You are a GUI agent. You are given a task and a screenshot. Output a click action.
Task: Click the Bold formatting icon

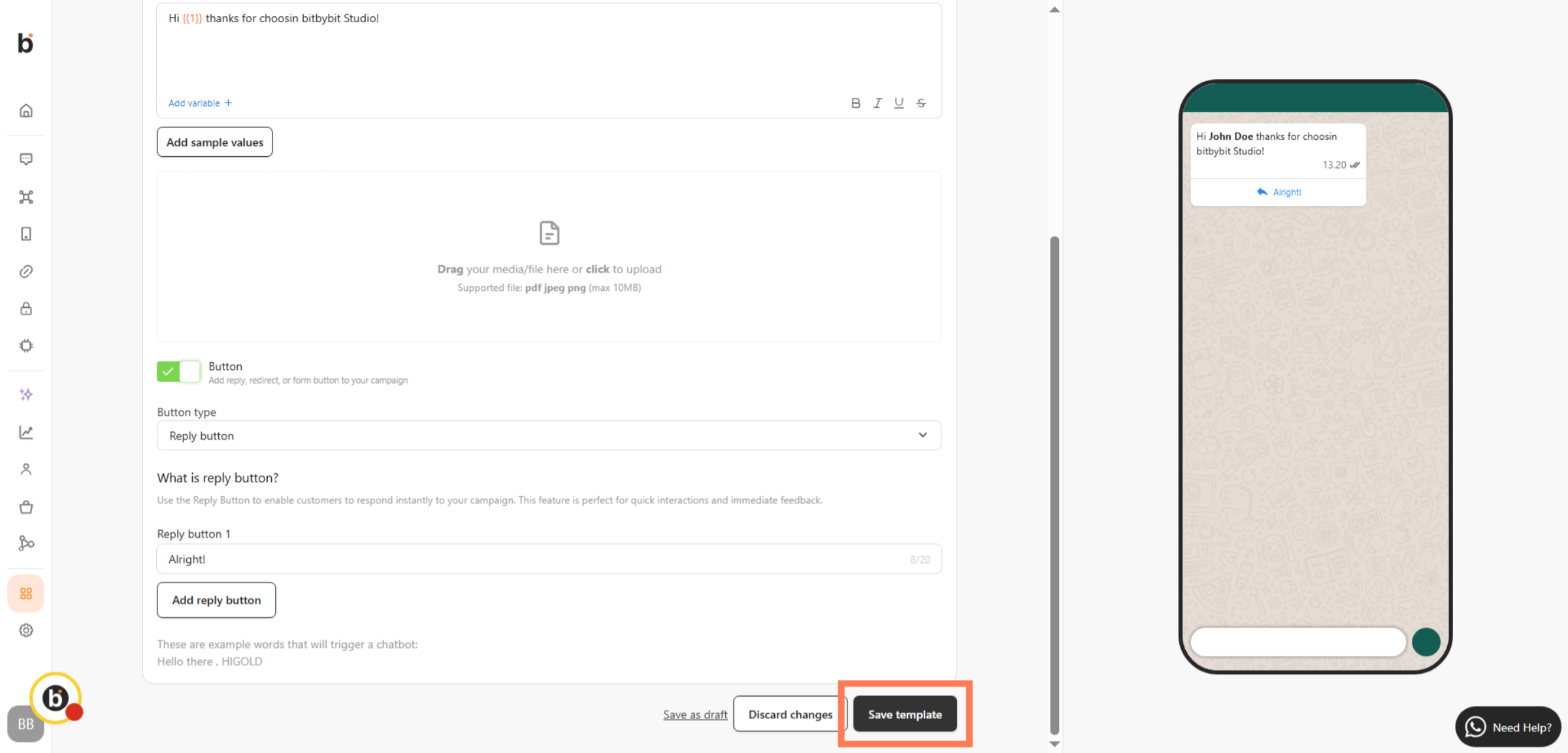coord(855,103)
